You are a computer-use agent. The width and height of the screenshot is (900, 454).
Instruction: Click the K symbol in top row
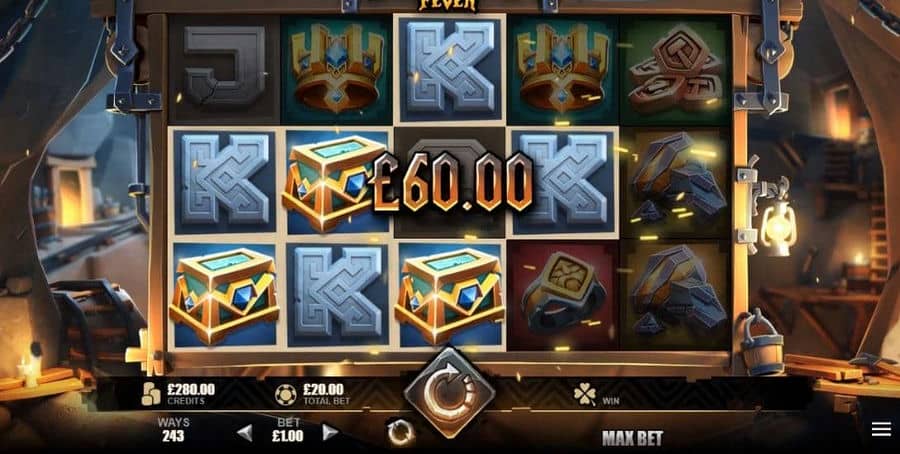click(449, 69)
